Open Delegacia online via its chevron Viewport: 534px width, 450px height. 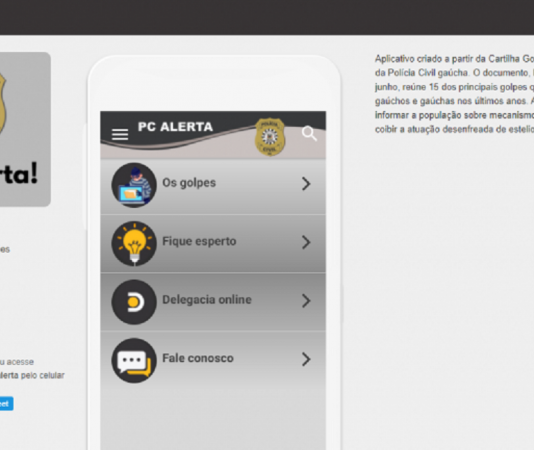306,301
